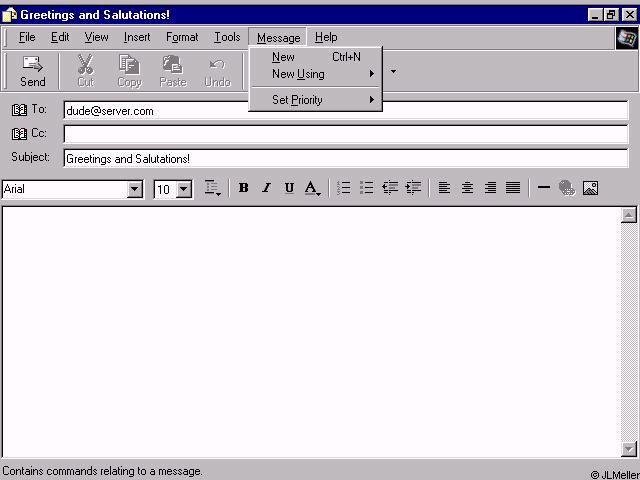
Task: Toggle italic formatting
Action: pyautogui.click(x=266, y=188)
